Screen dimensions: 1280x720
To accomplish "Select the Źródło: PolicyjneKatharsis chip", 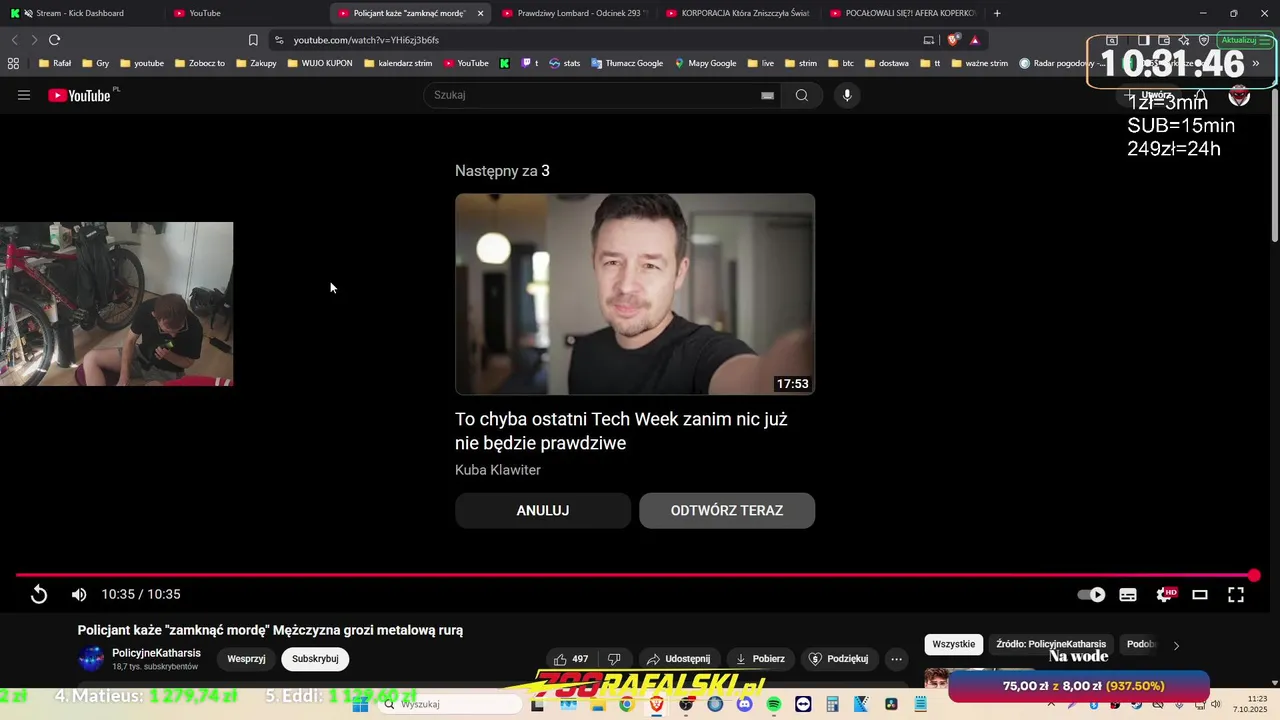I will 1051,645.
